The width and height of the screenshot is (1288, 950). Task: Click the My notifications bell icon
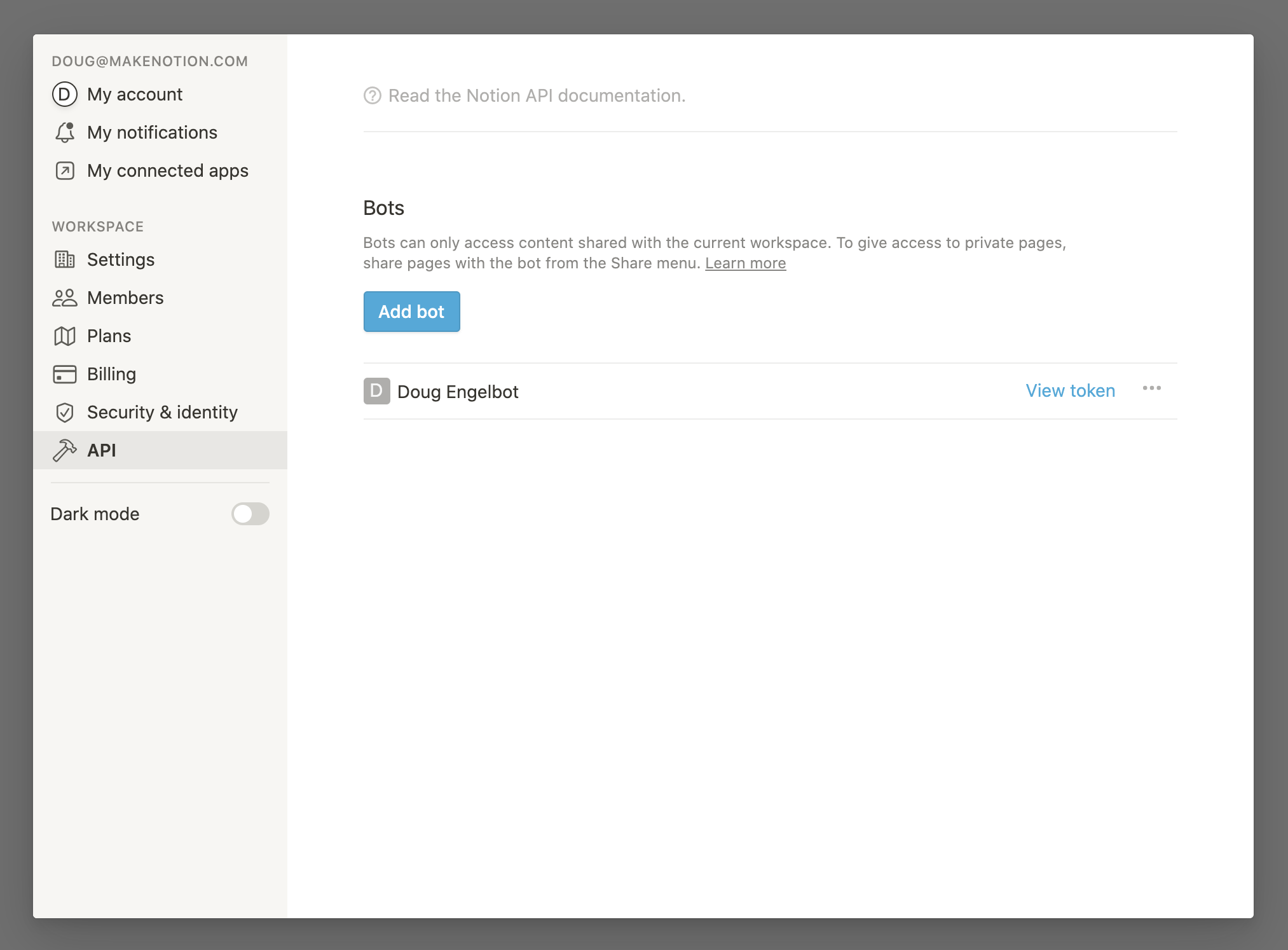tap(65, 132)
